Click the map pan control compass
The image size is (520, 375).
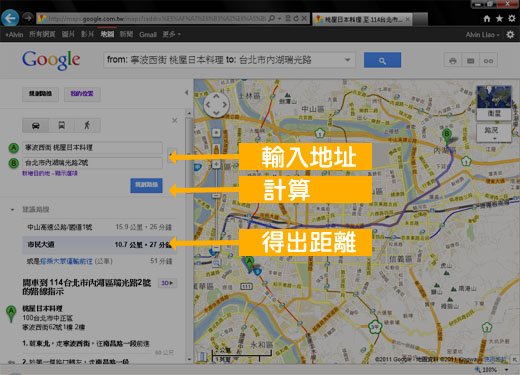(x=216, y=105)
